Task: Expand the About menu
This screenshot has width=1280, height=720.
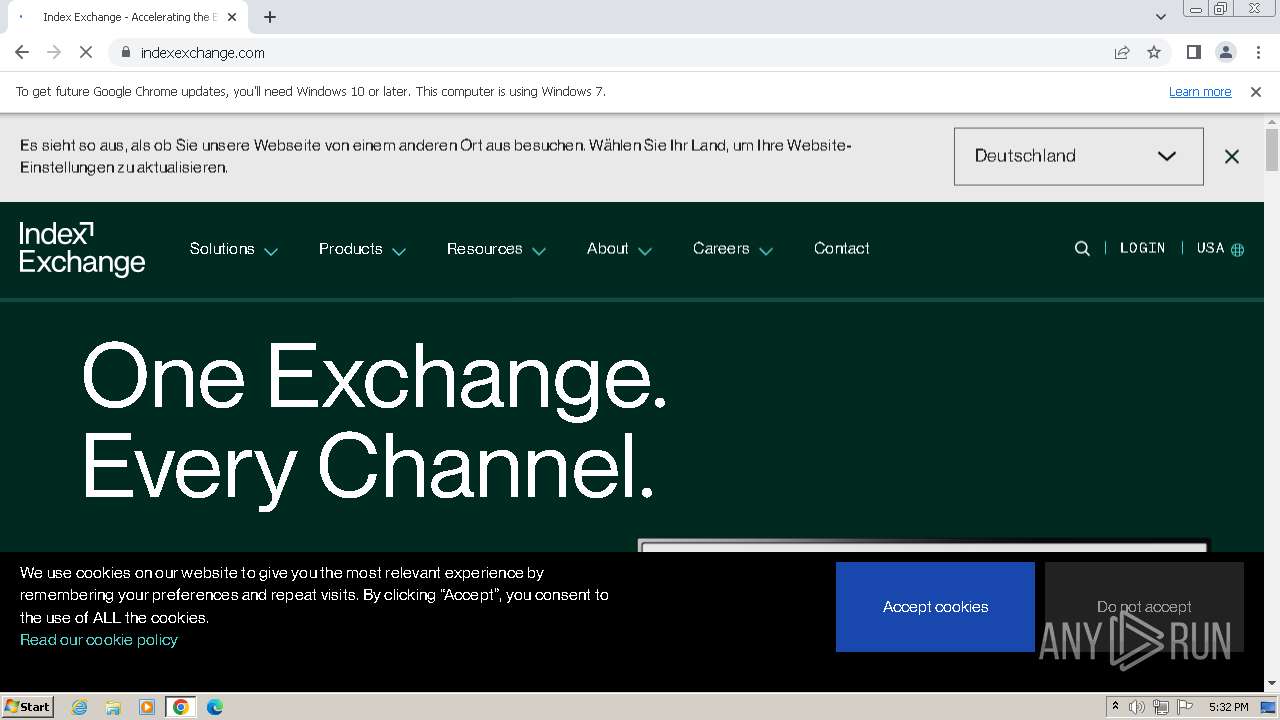Action: tap(619, 249)
